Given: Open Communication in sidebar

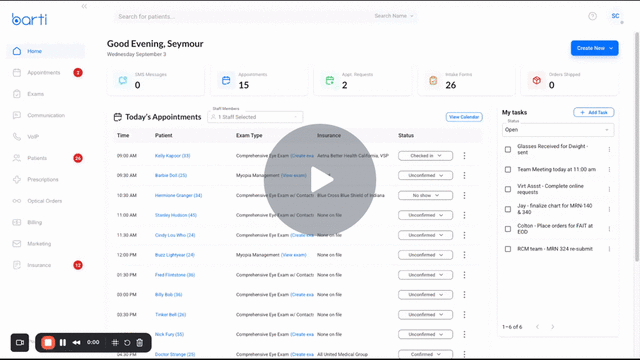Looking at the screenshot, I should (x=45, y=115).
